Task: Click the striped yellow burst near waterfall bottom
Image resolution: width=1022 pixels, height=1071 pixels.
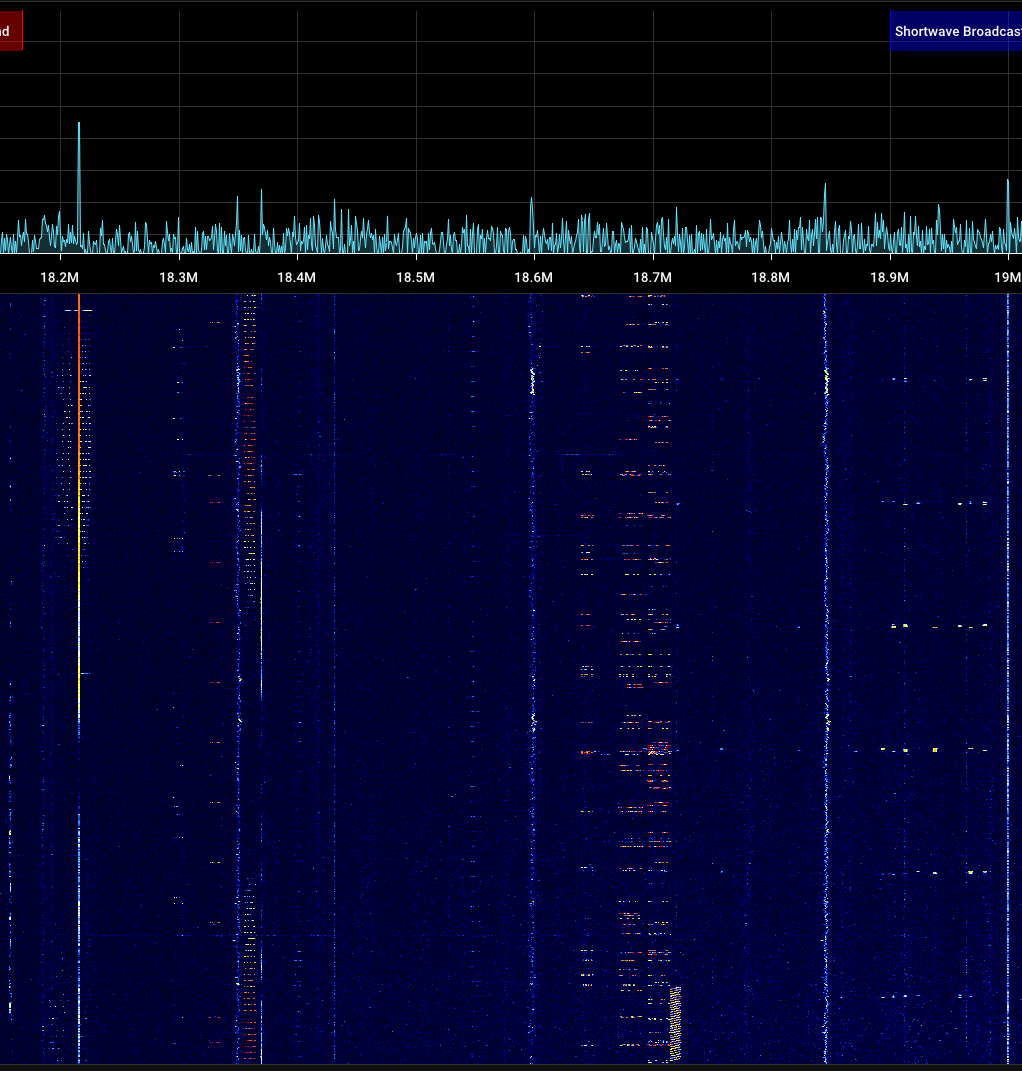Action: (675, 1020)
